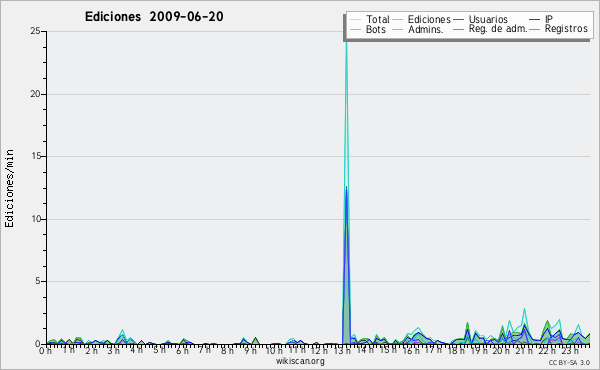The width and height of the screenshot is (600, 370).
Task: Click the y-axis value 25
Action: tap(35, 31)
